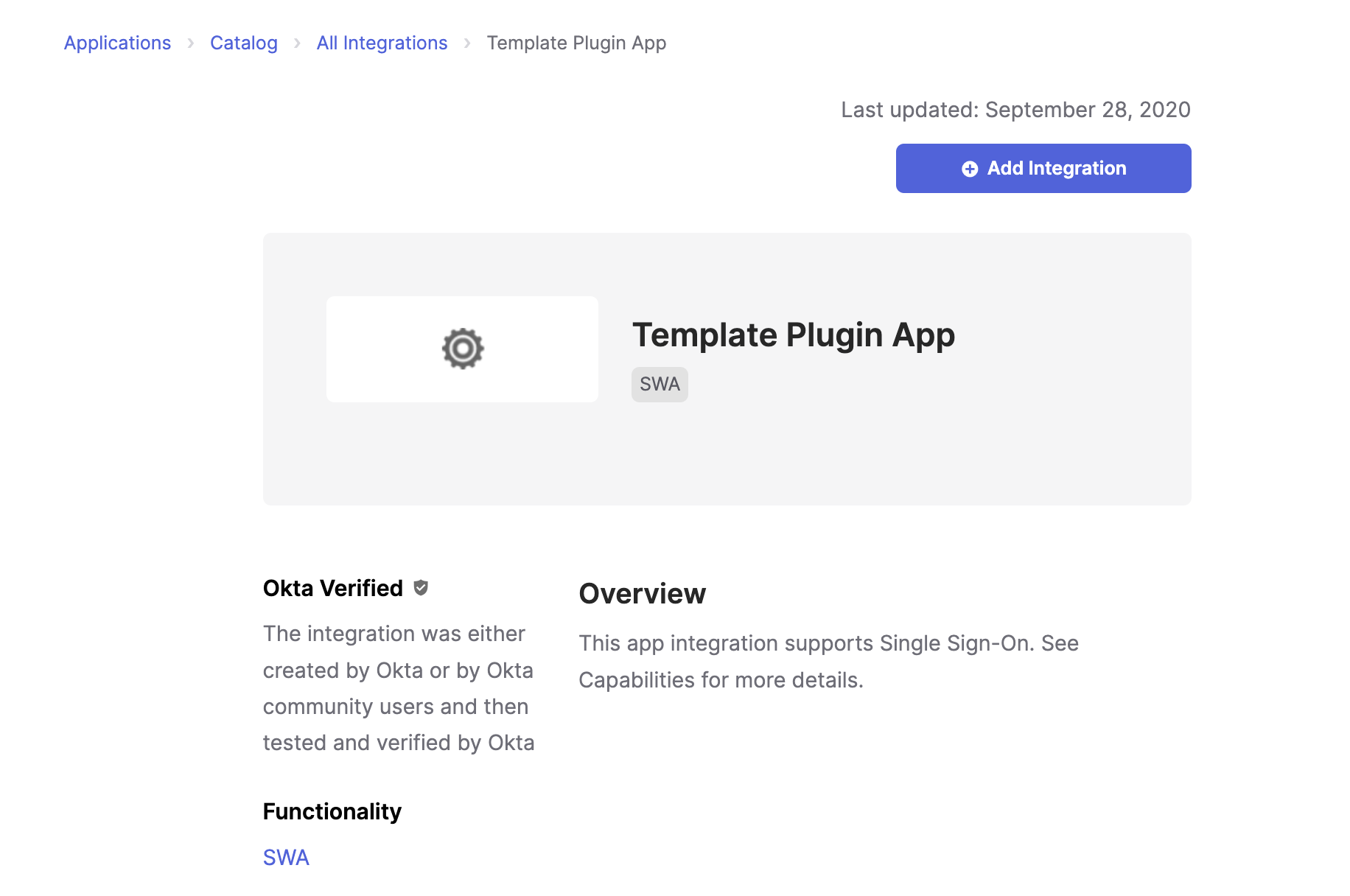Select Template Plugin App in the breadcrumb

click(x=576, y=43)
